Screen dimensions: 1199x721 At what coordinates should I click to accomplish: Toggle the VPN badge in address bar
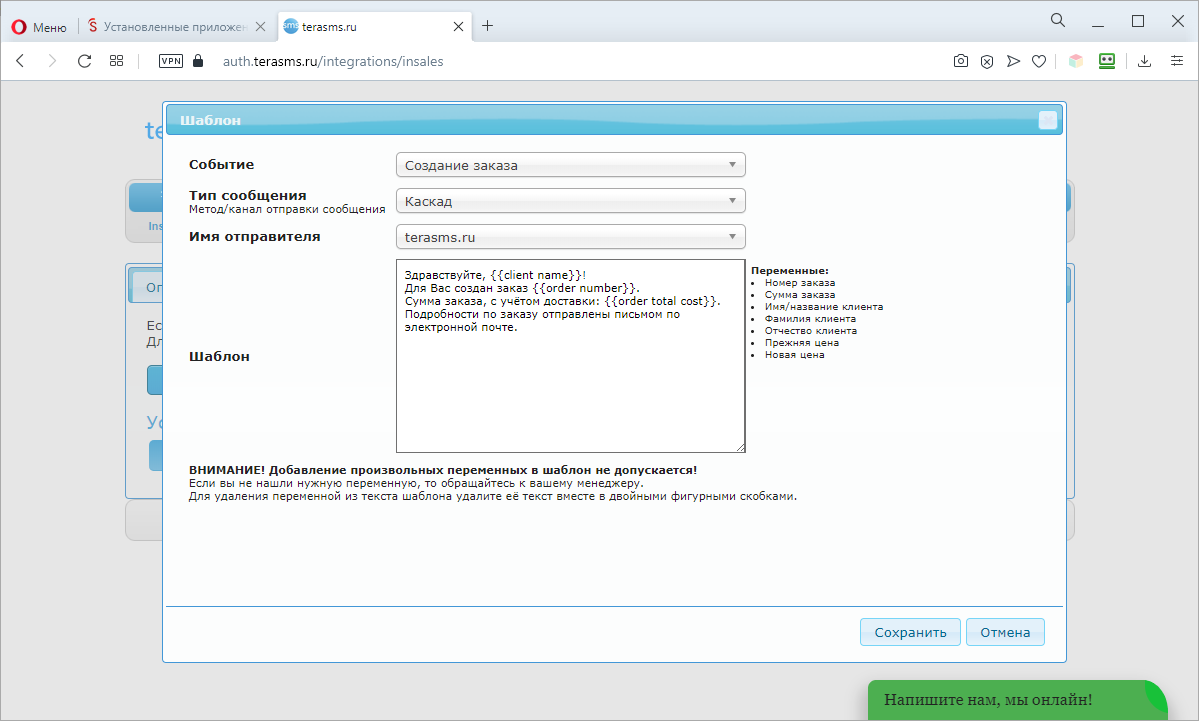coord(171,61)
